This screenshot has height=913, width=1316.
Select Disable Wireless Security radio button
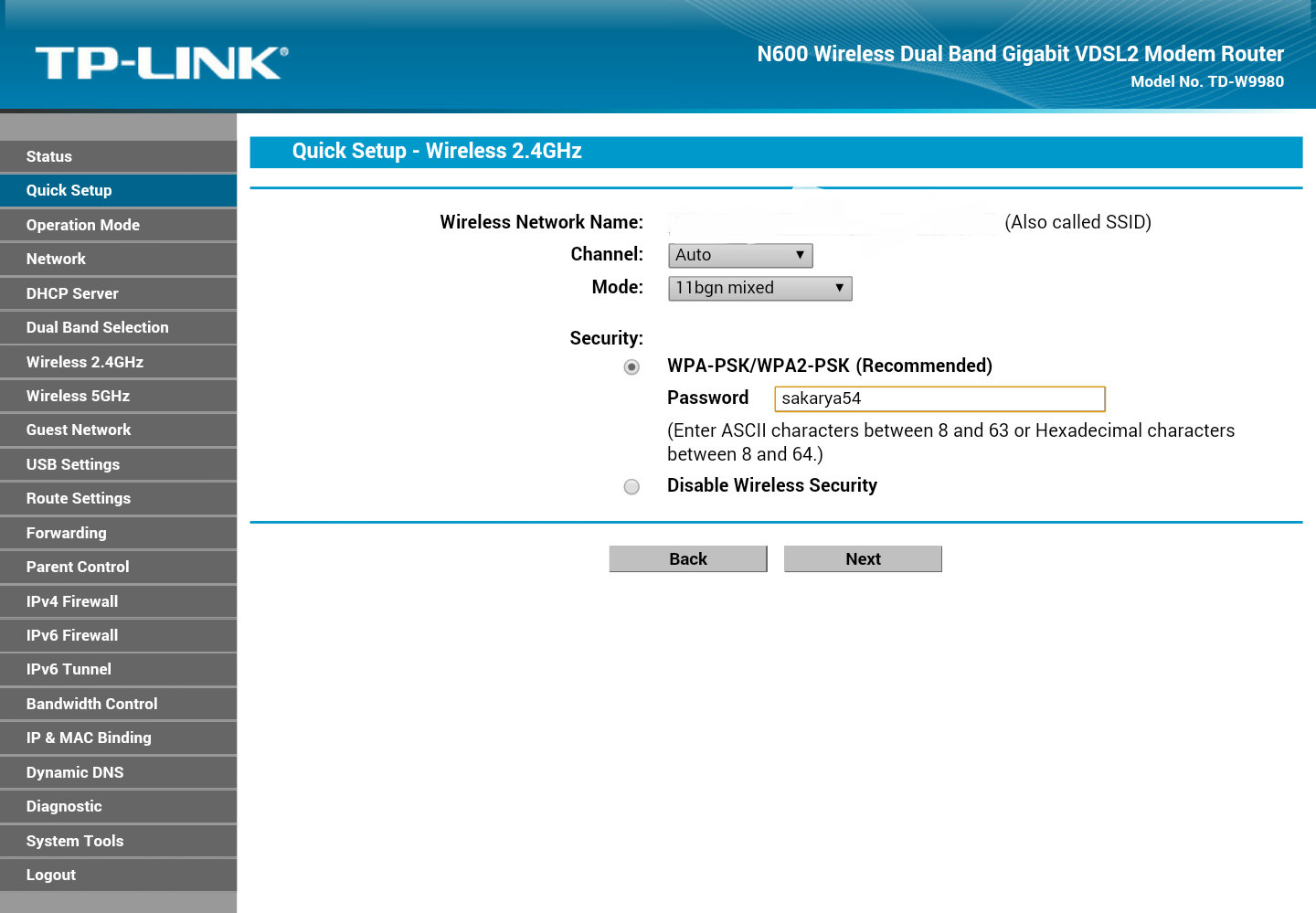631,487
